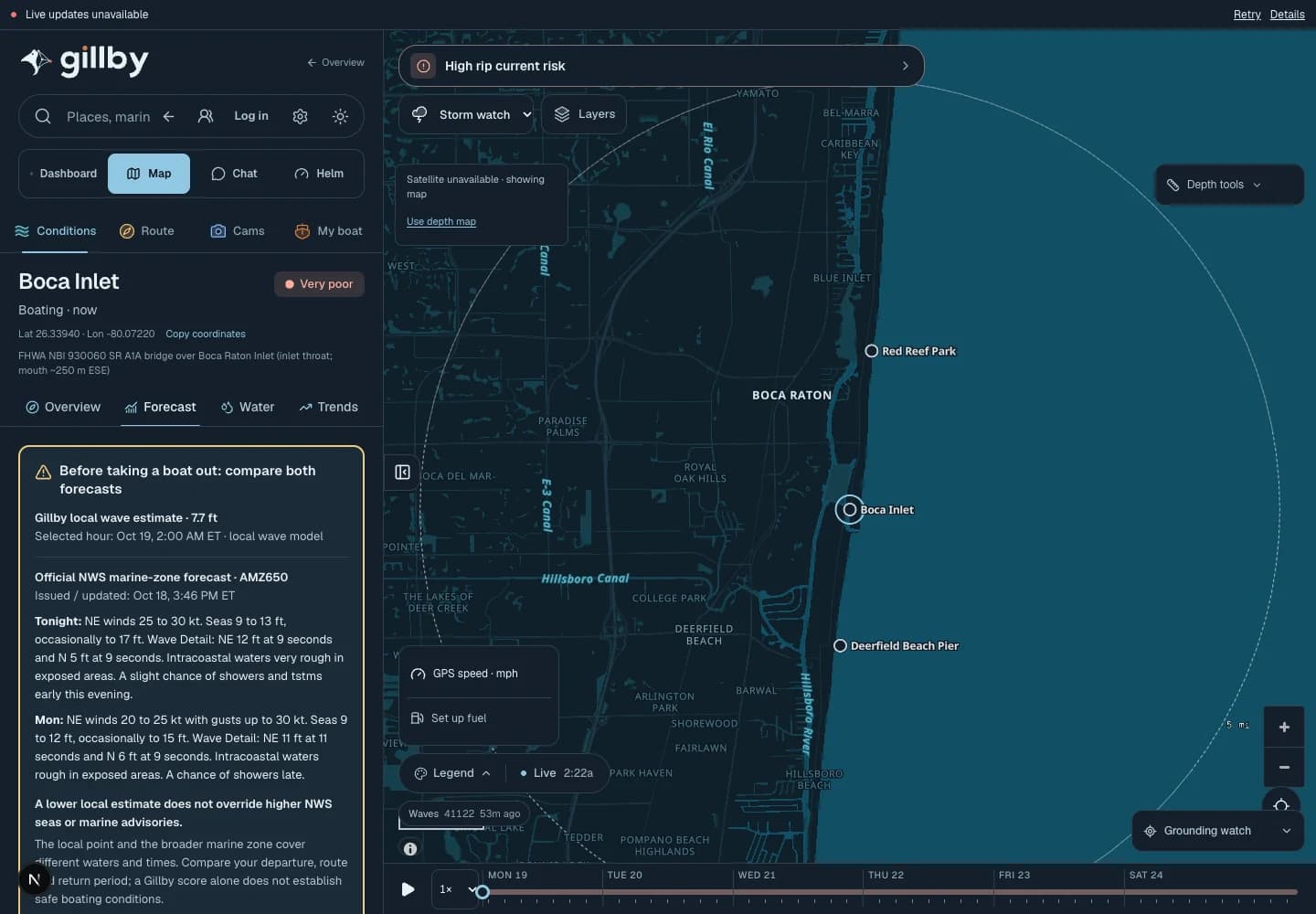Screen dimensions: 1316x914
Task: Open Cams section
Action: click(238, 231)
